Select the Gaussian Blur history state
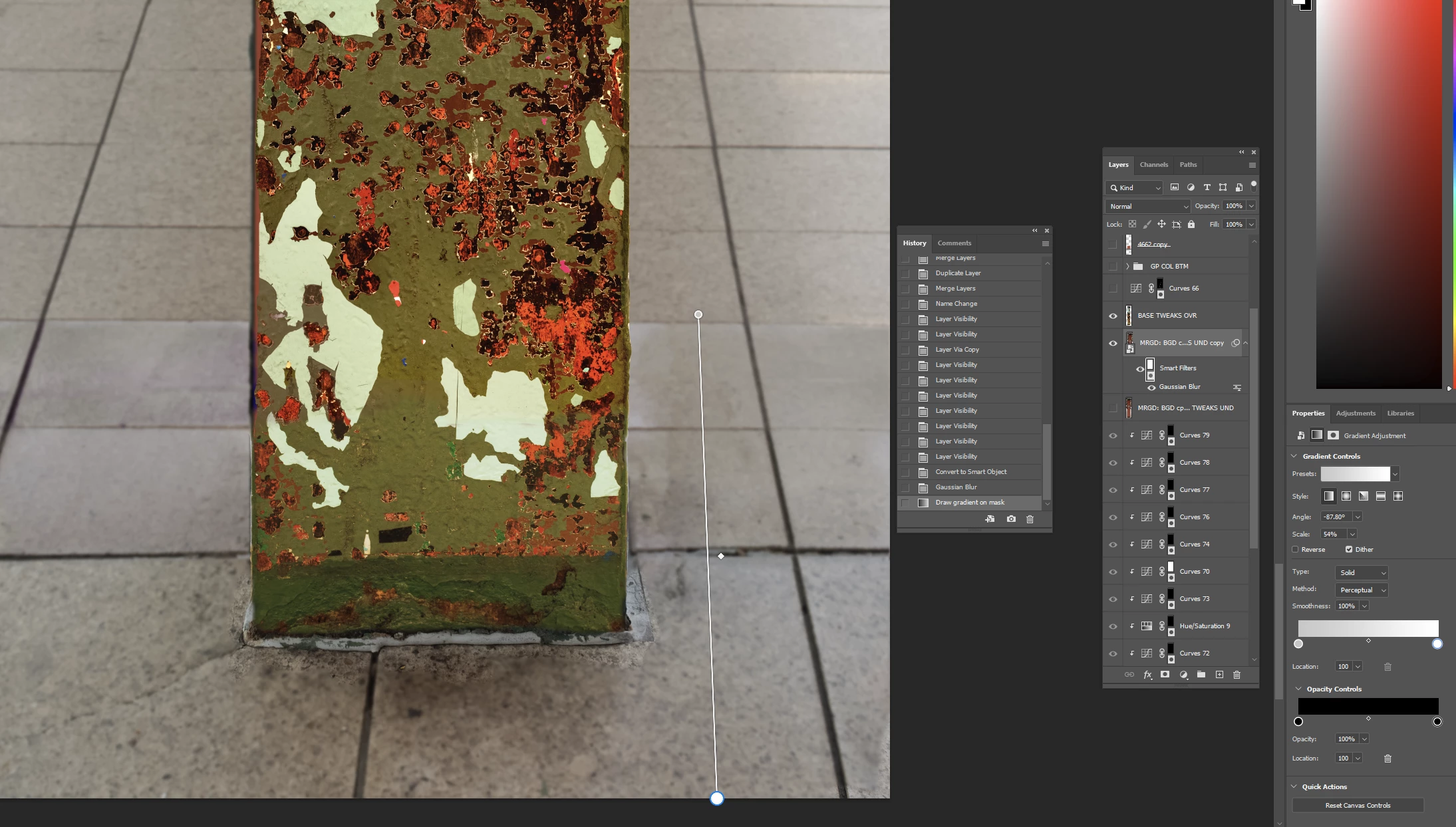Viewport: 1456px width, 827px height. 956,487
